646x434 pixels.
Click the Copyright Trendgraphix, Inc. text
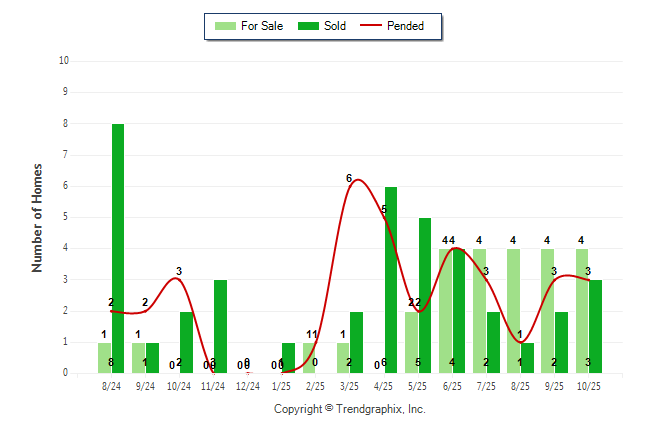(x=350, y=409)
